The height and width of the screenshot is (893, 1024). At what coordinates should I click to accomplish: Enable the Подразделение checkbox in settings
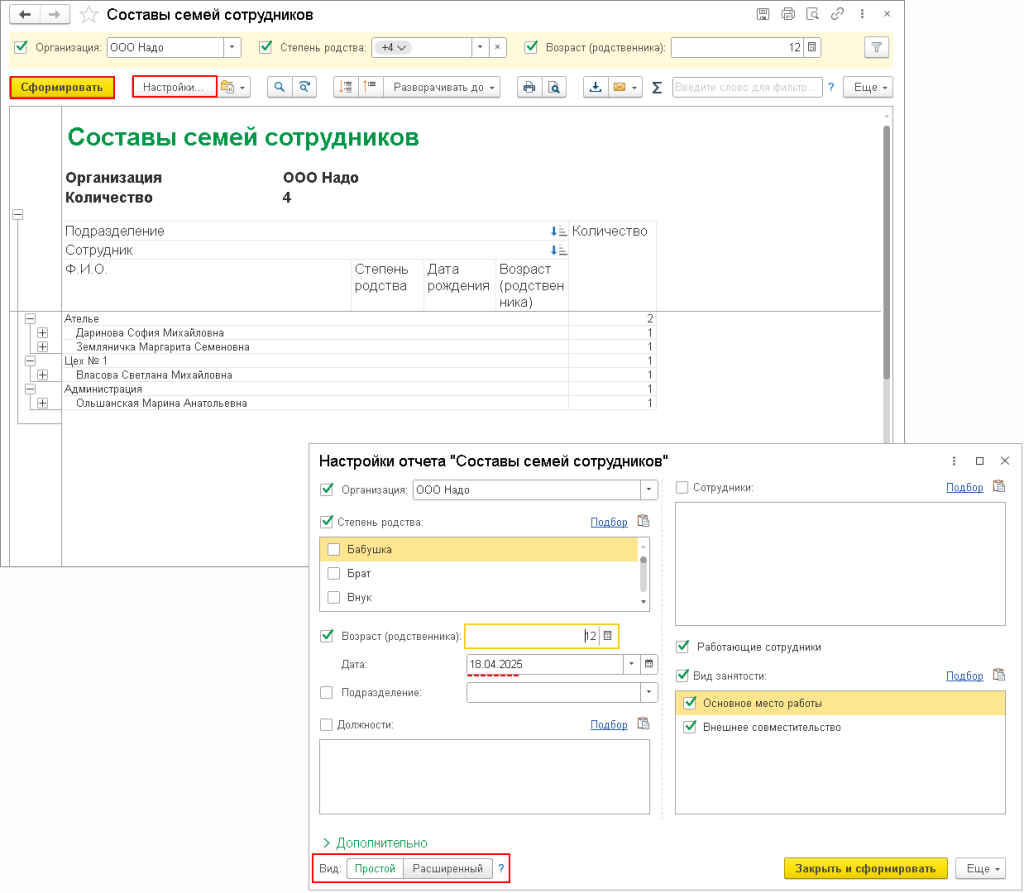click(326, 692)
